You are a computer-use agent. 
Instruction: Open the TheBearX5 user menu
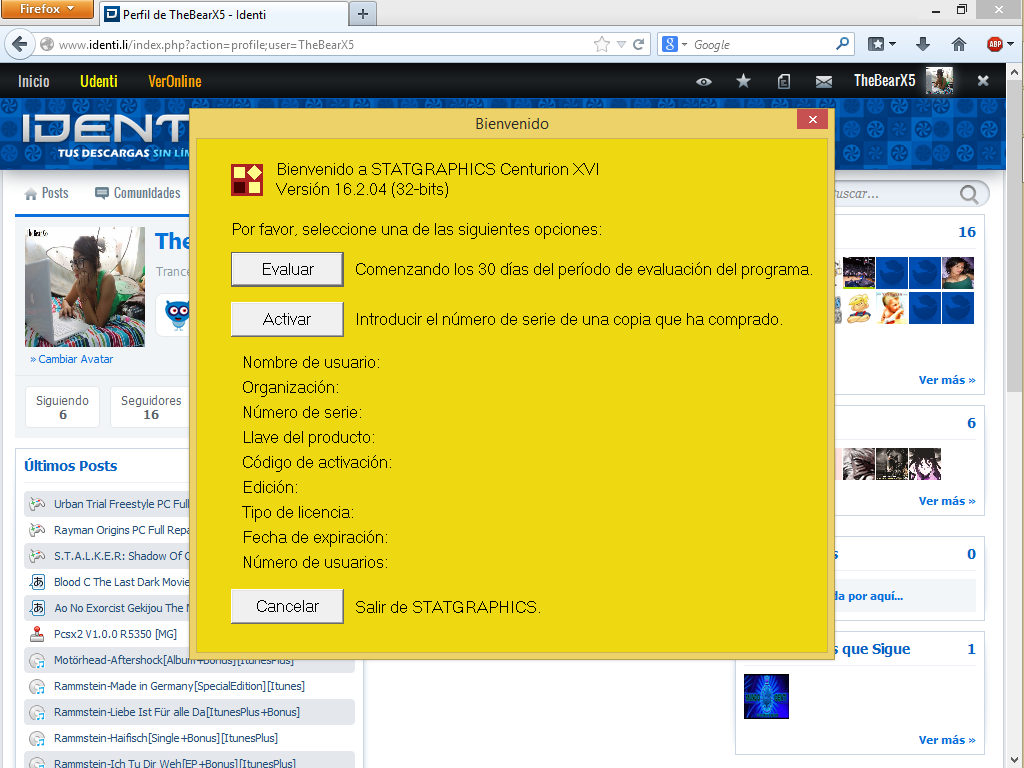[884, 80]
